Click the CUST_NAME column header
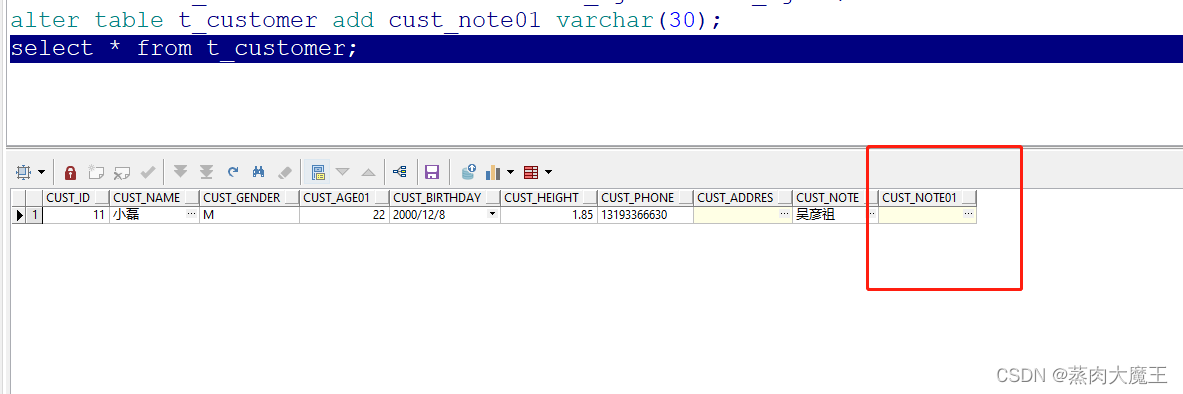 coord(155,198)
